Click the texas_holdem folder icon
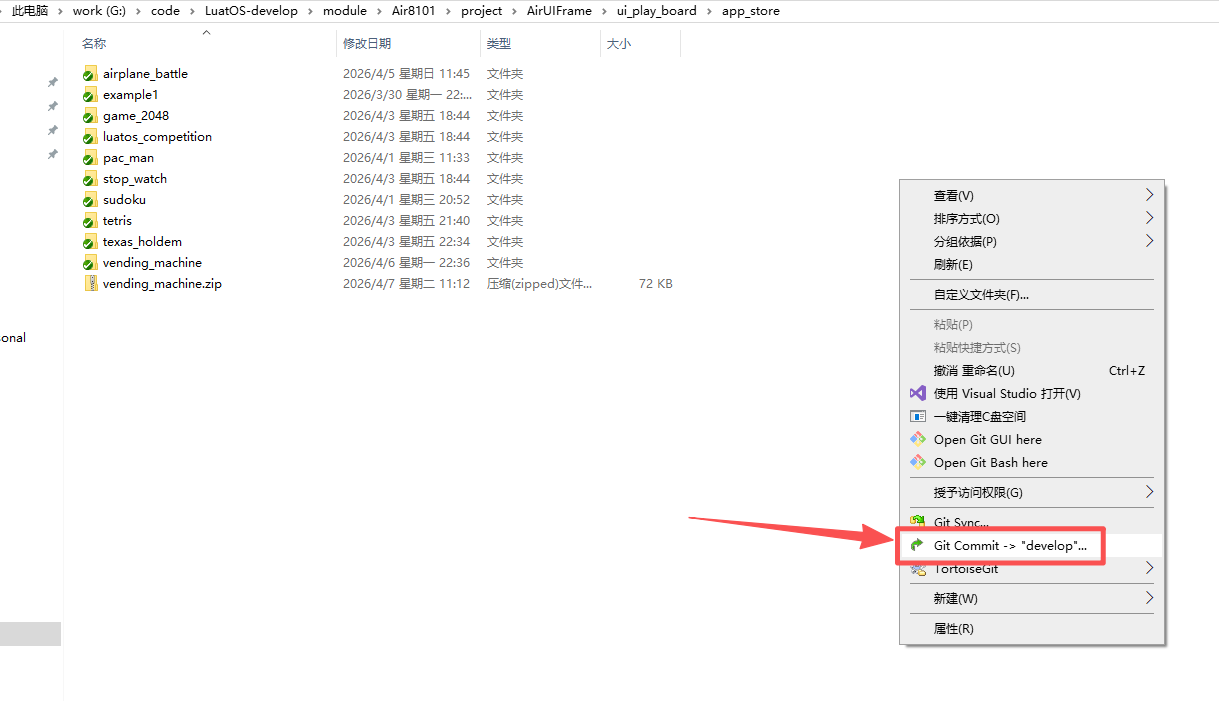 (90, 242)
